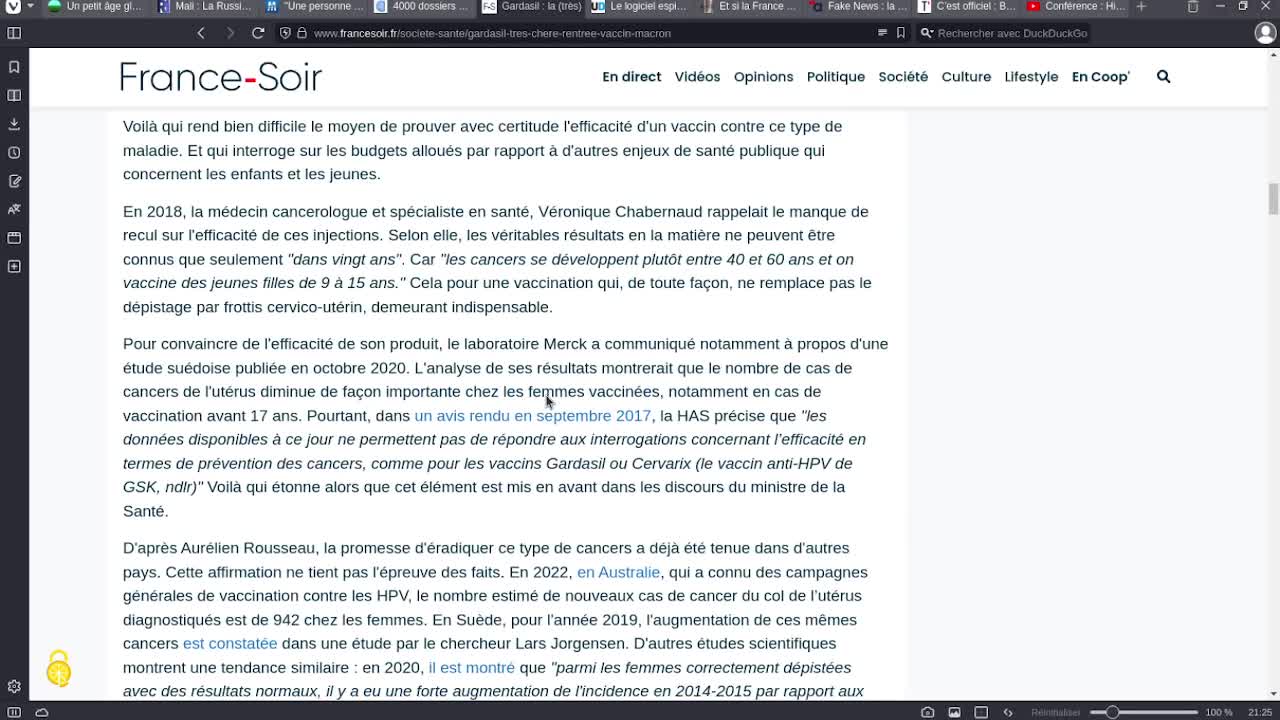1280x720 pixels.
Task: Open the downloads panel in the sidebar
Action: (x=13, y=122)
